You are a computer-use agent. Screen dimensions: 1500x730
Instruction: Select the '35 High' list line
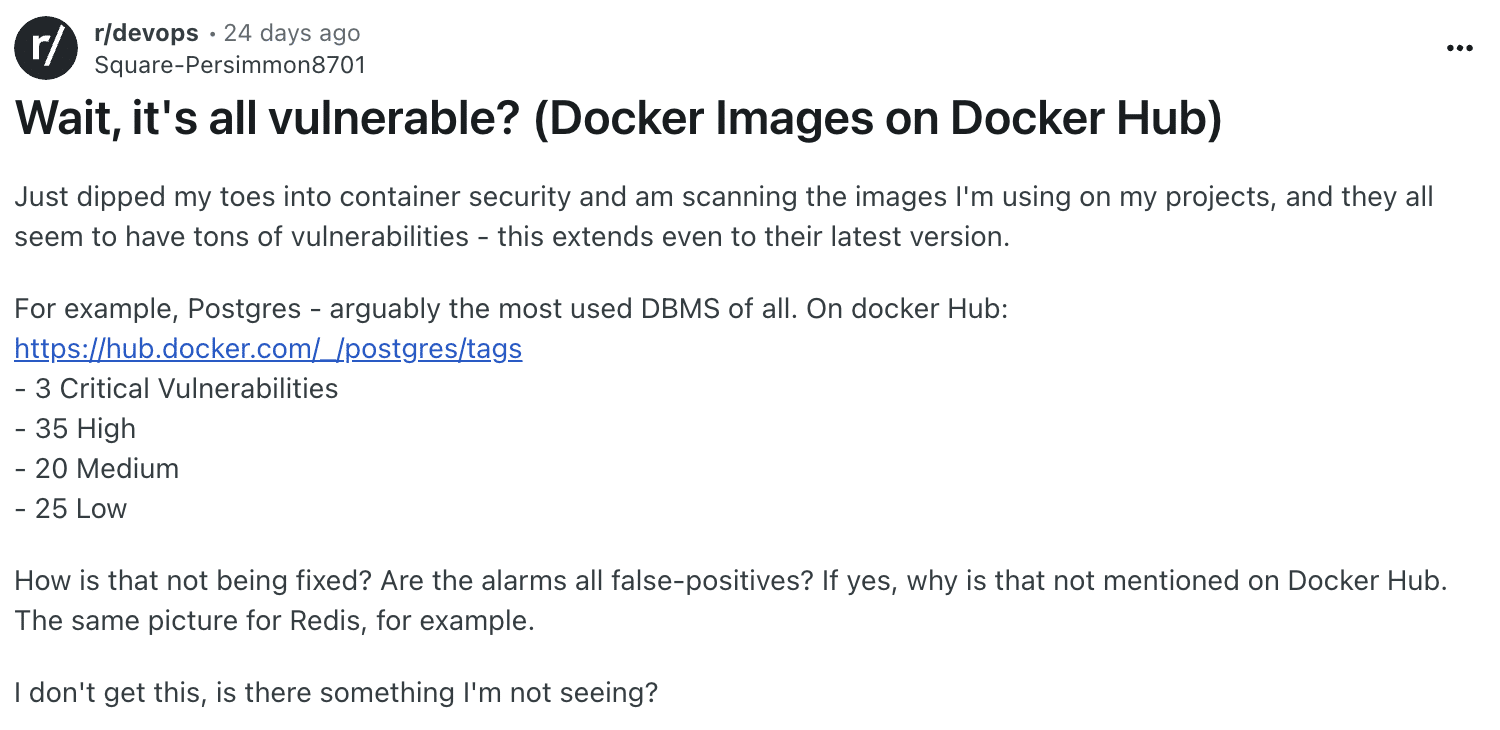coord(75,429)
